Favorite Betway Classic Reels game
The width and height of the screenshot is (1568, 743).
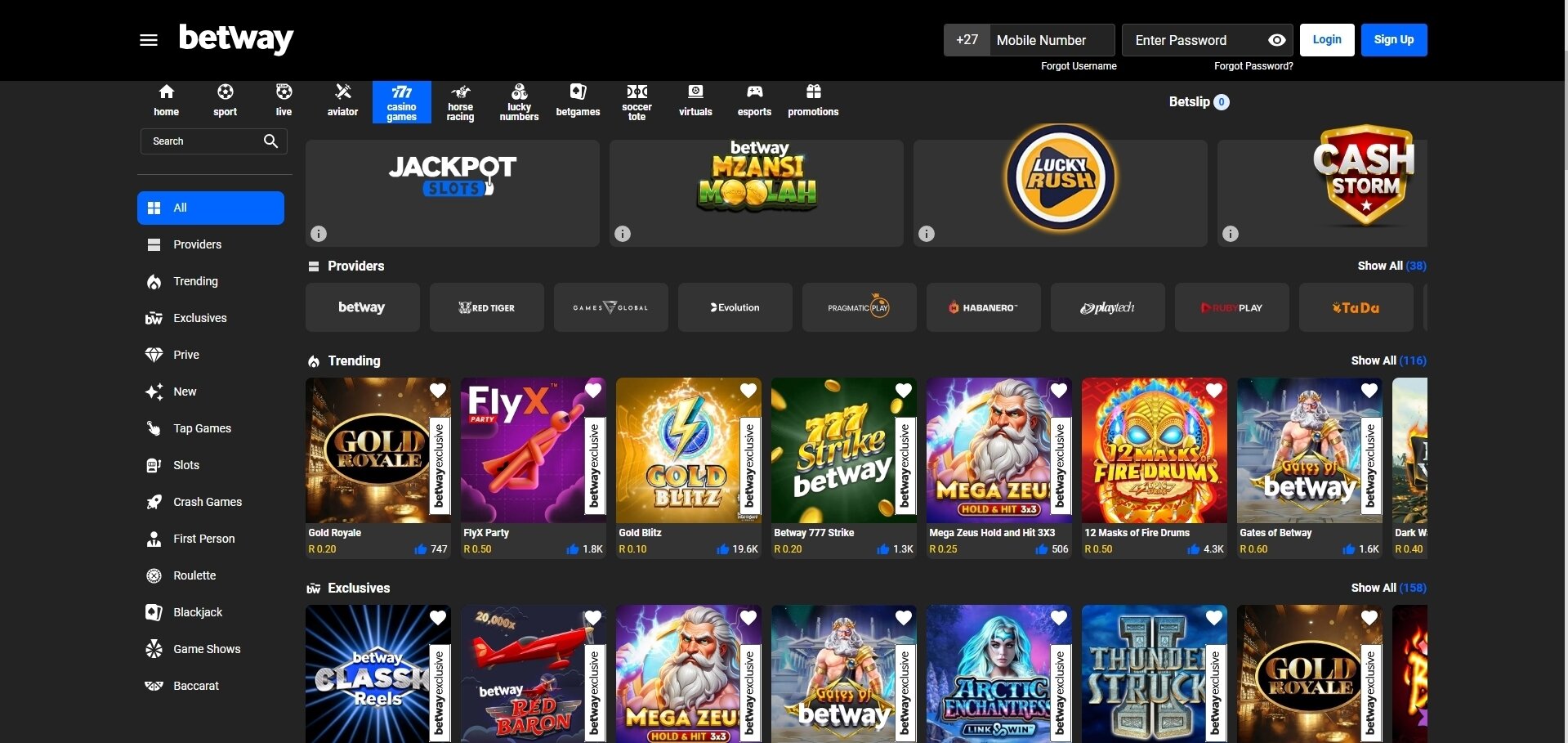tap(438, 618)
